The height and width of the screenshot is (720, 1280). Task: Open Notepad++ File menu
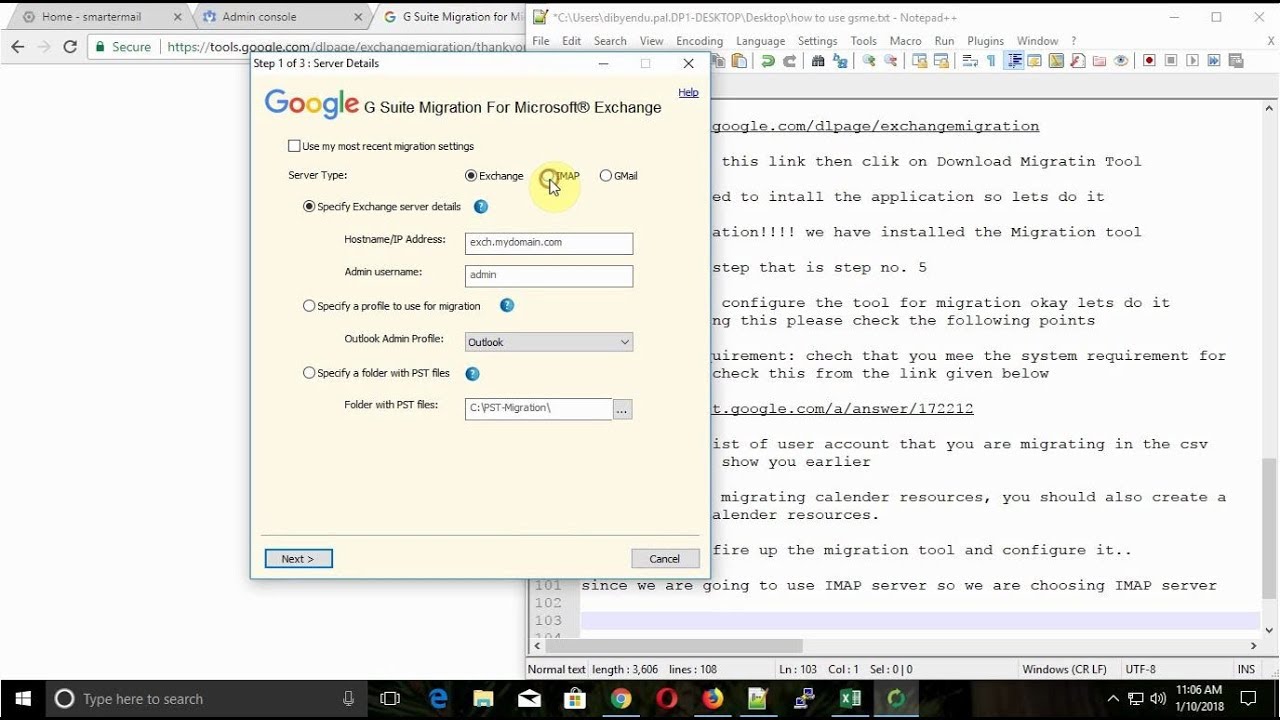pyautogui.click(x=541, y=41)
